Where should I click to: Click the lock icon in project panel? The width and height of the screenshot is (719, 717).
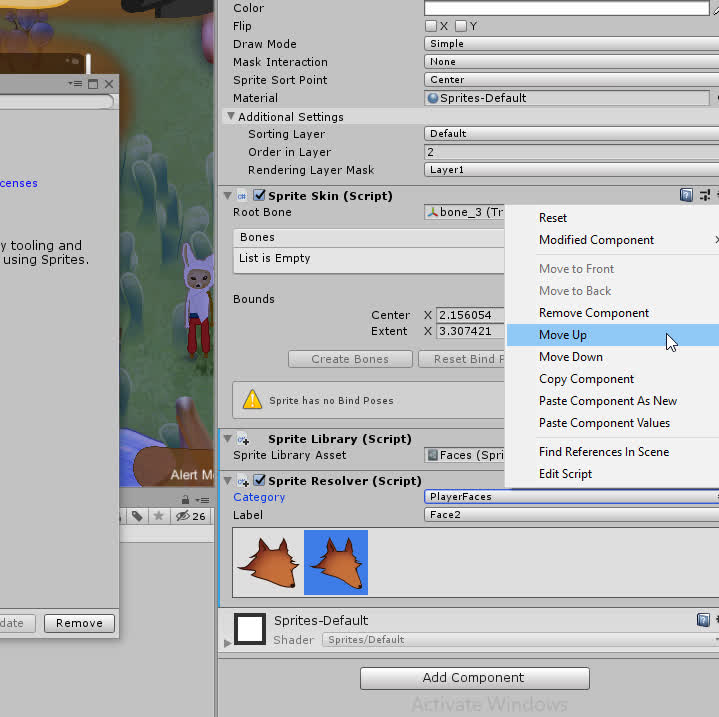(x=185, y=499)
